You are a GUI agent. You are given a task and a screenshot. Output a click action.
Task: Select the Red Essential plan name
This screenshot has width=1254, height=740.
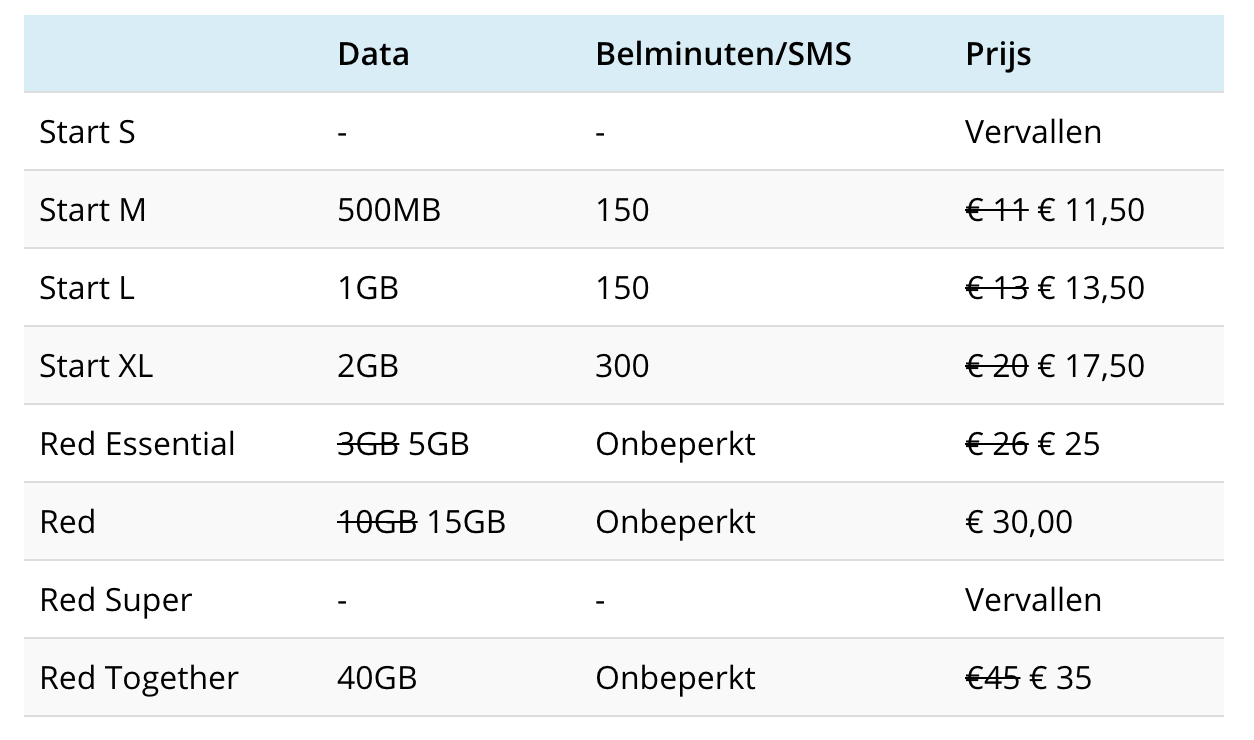137,444
